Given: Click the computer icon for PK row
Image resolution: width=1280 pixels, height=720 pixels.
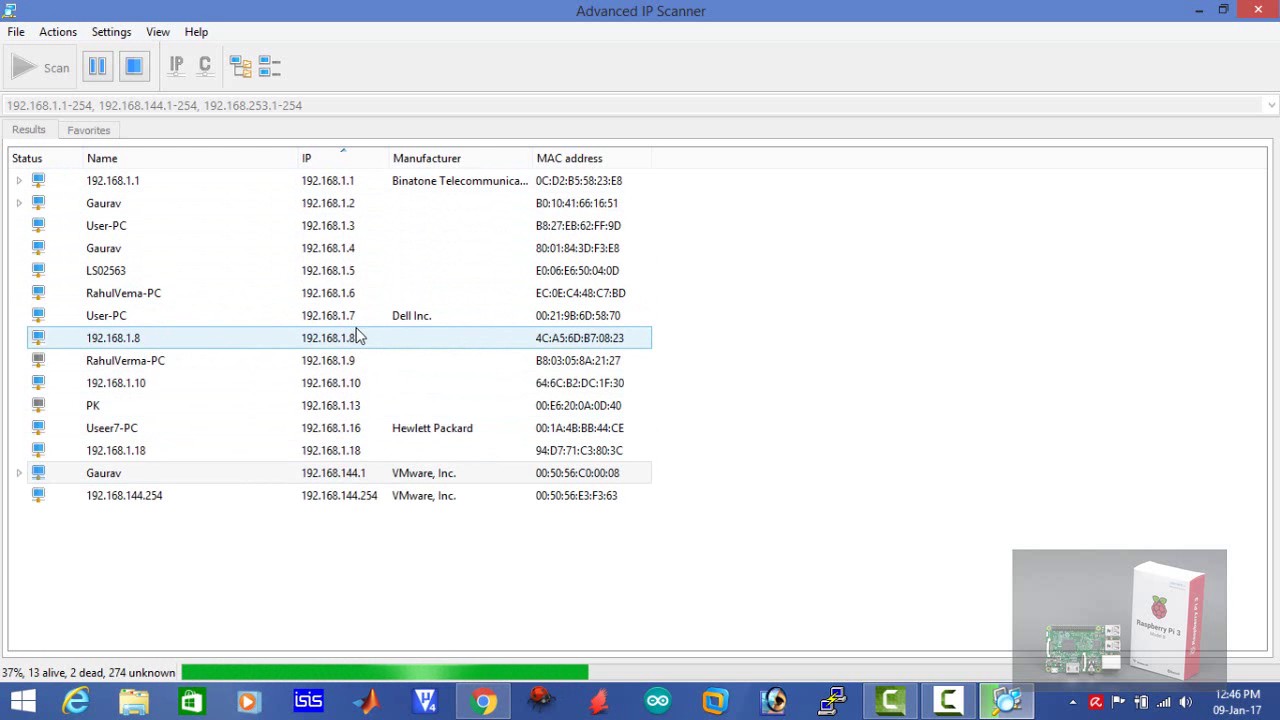Looking at the screenshot, I should pyautogui.click(x=38, y=406).
